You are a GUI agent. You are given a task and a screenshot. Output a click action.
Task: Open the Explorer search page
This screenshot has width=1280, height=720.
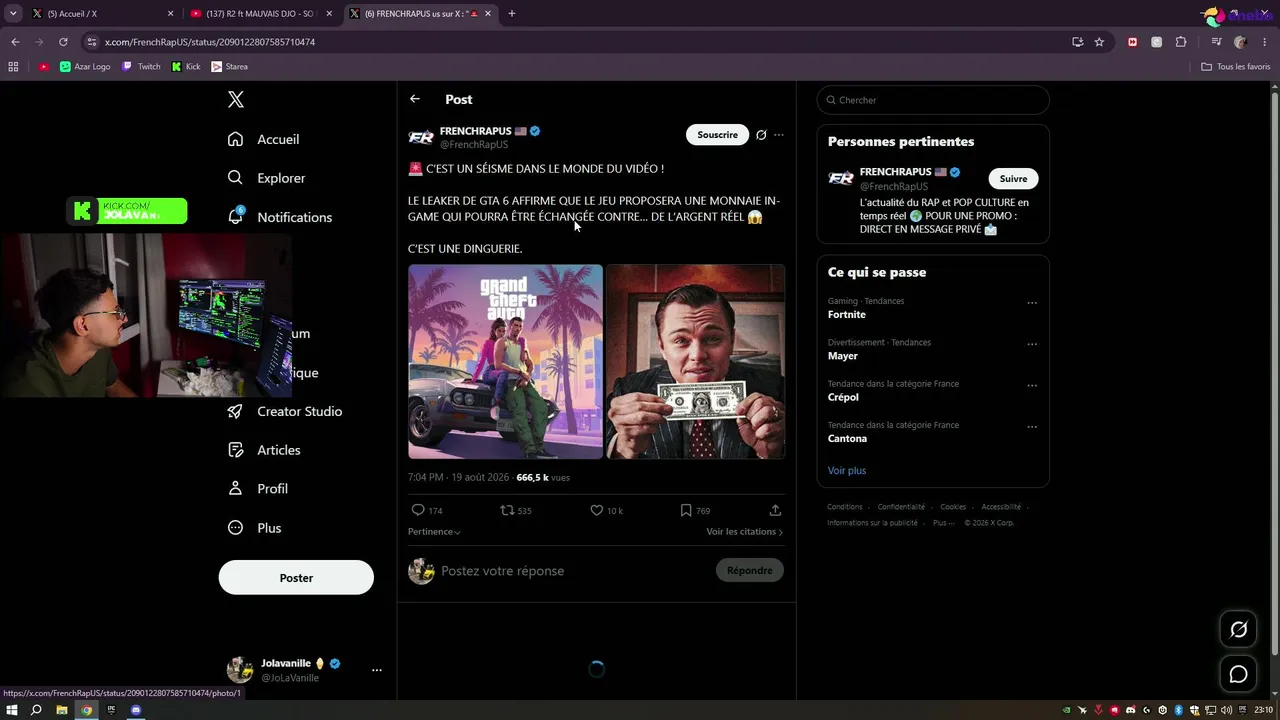point(267,178)
